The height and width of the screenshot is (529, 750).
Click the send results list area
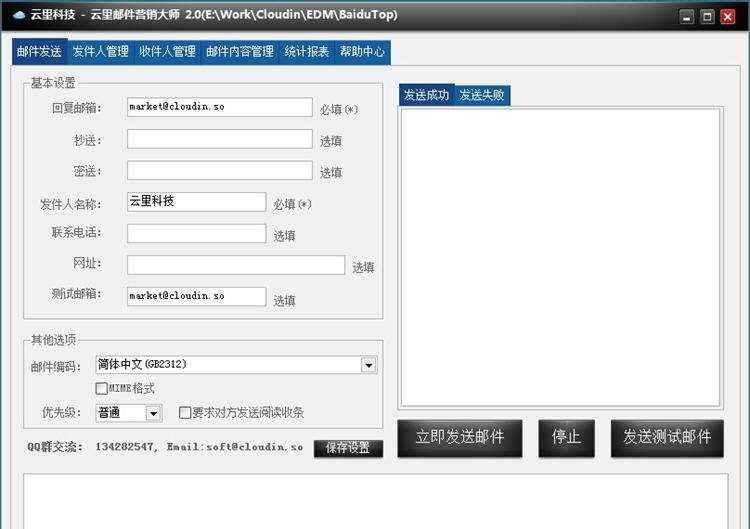[x=560, y=257]
